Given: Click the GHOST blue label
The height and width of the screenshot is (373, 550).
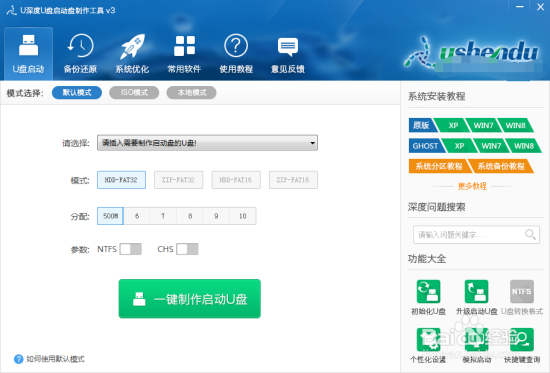Looking at the screenshot, I should pos(427,146).
